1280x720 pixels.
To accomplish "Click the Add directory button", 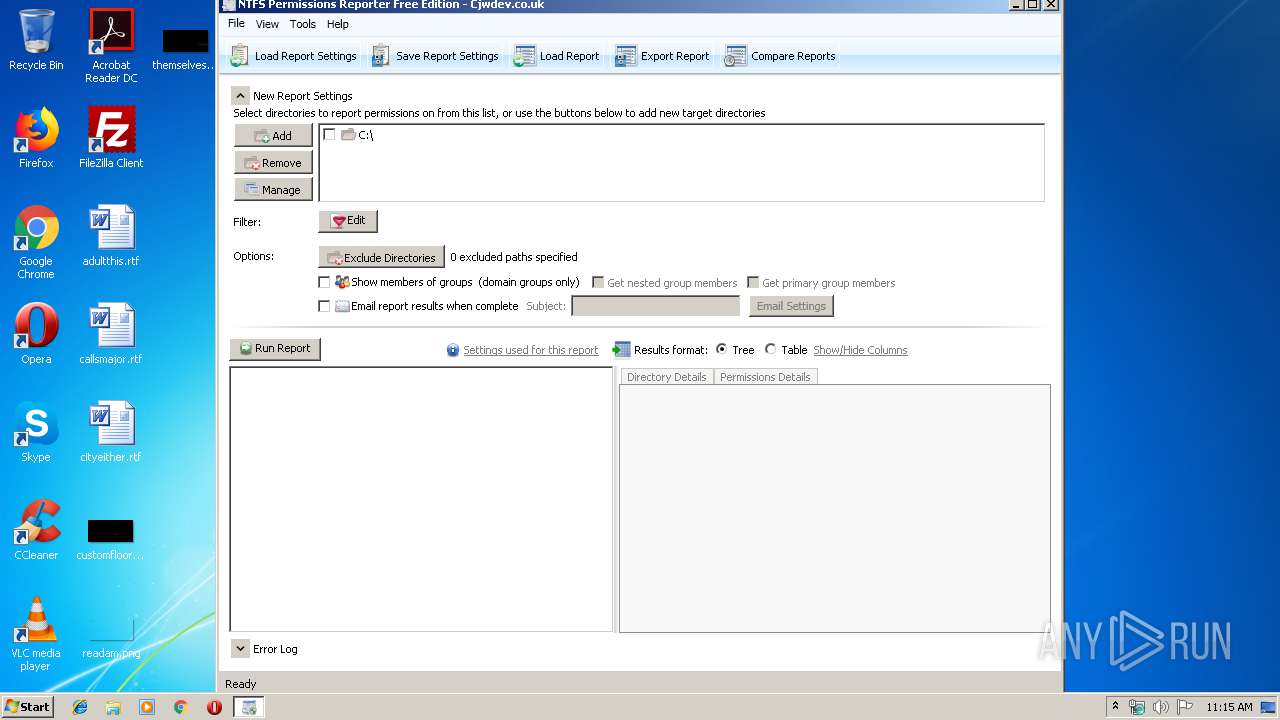I will [x=273, y=136].
